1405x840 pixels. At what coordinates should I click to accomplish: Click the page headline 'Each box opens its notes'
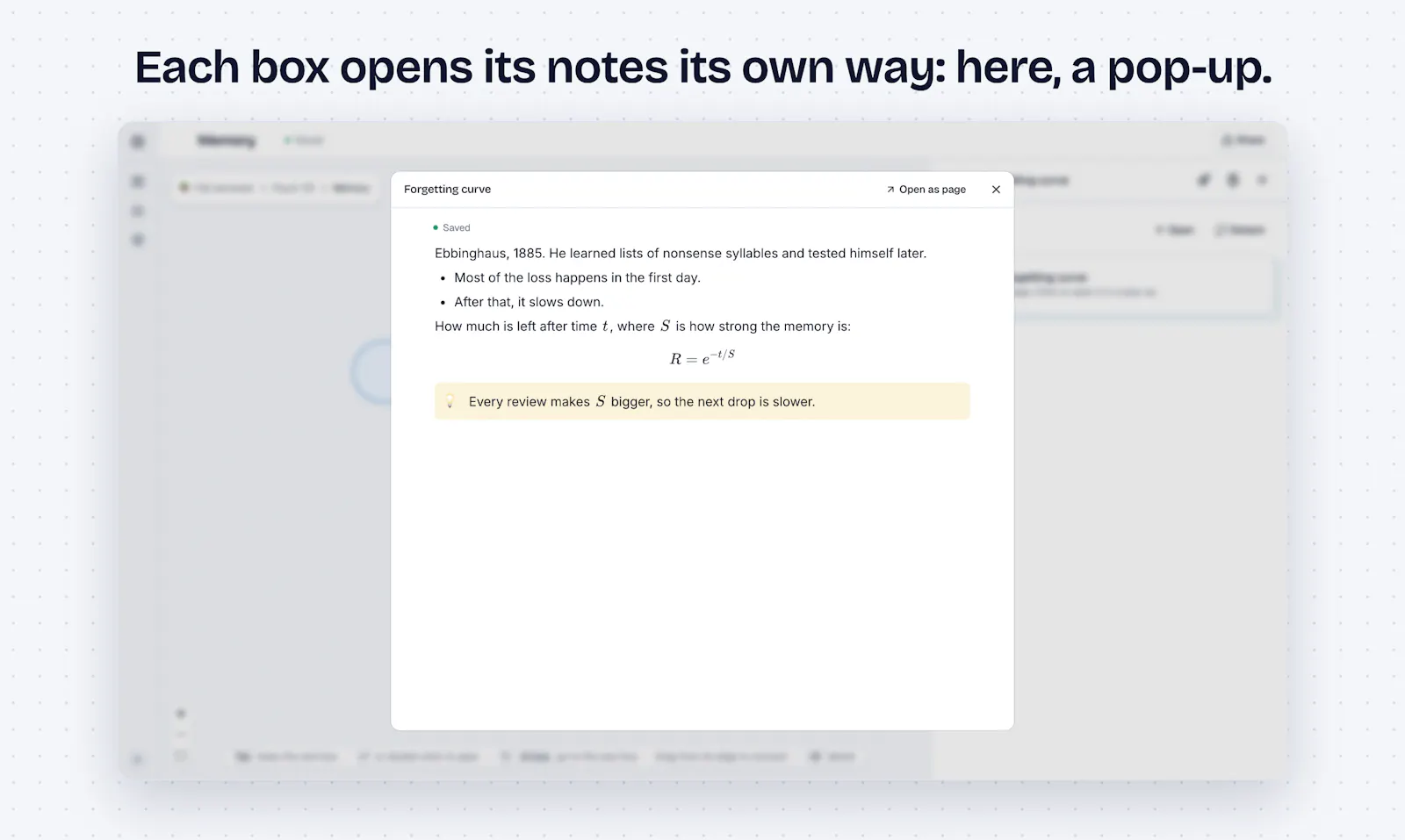coord(702,68)
